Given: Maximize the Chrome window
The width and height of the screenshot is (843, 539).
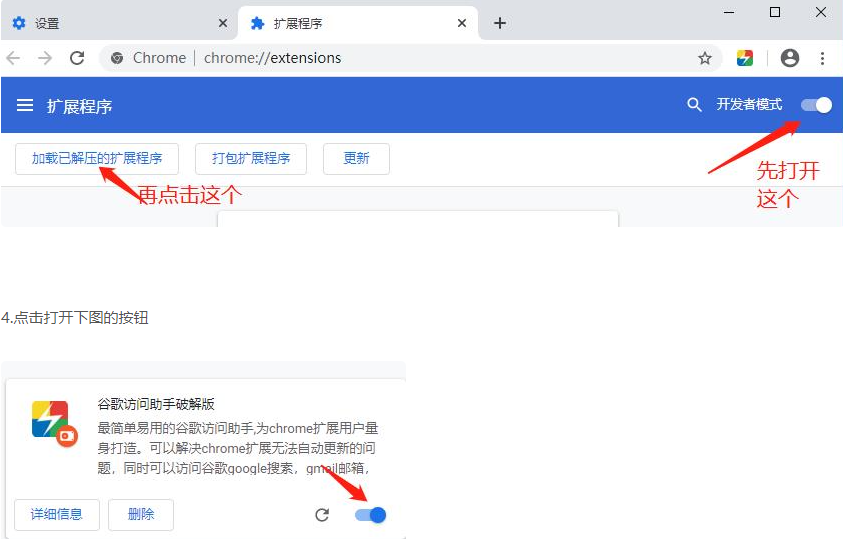Looking at the screenshot, I should (x=775, y=12).
